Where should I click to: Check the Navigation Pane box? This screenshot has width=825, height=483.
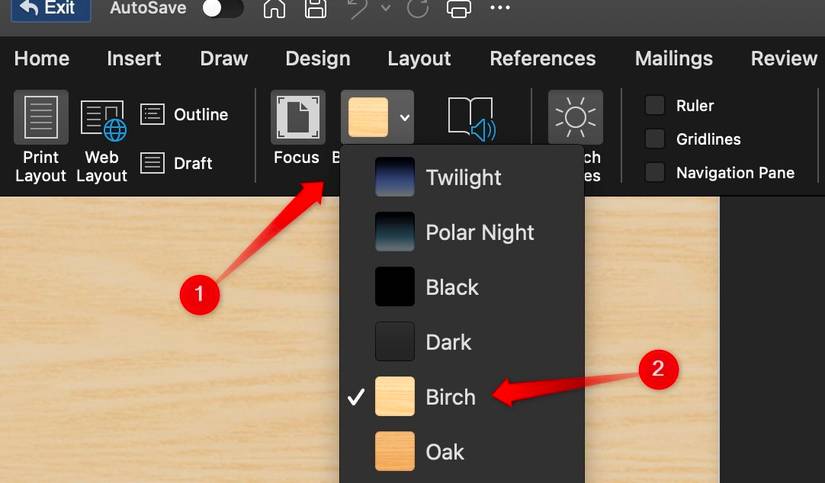[655, 172]
